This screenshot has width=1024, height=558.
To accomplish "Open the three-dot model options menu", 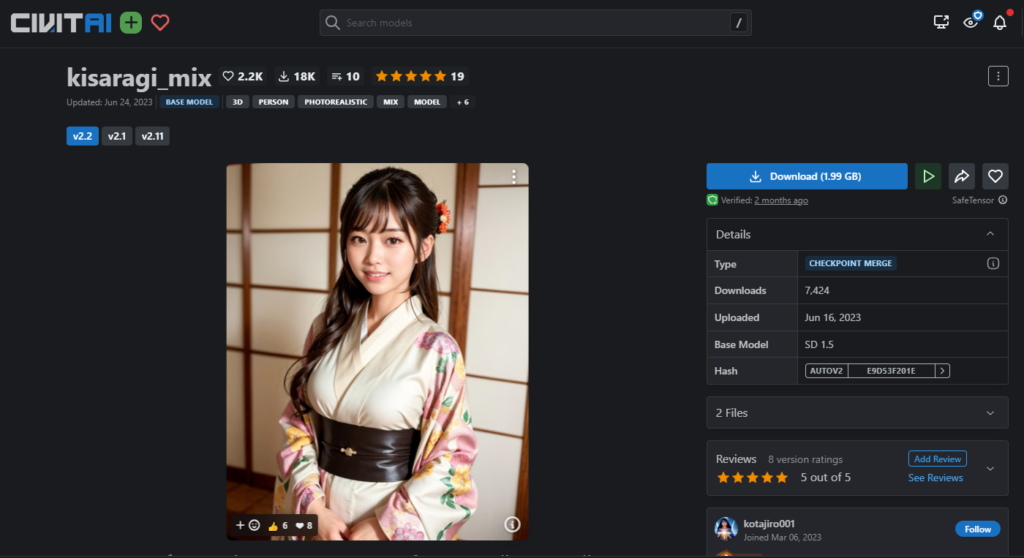I will coord(997,76).
